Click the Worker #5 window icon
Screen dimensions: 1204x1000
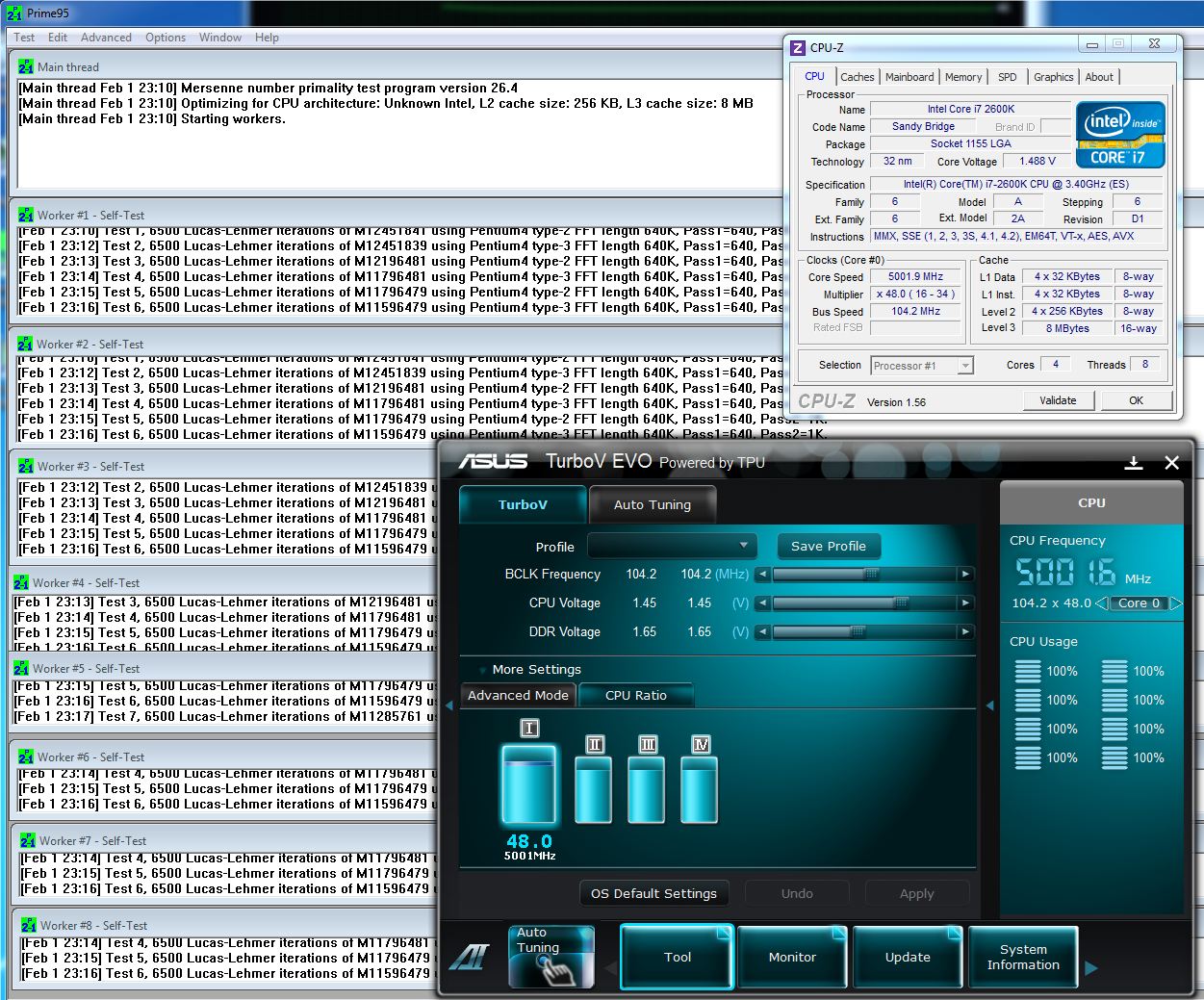pos(21,668)
